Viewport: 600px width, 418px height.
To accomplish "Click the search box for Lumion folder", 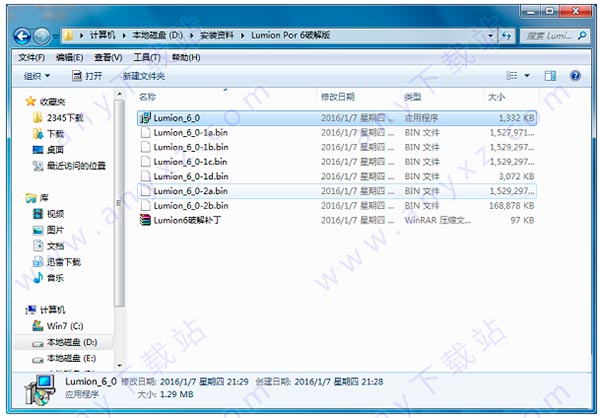I will pos(555,36).
